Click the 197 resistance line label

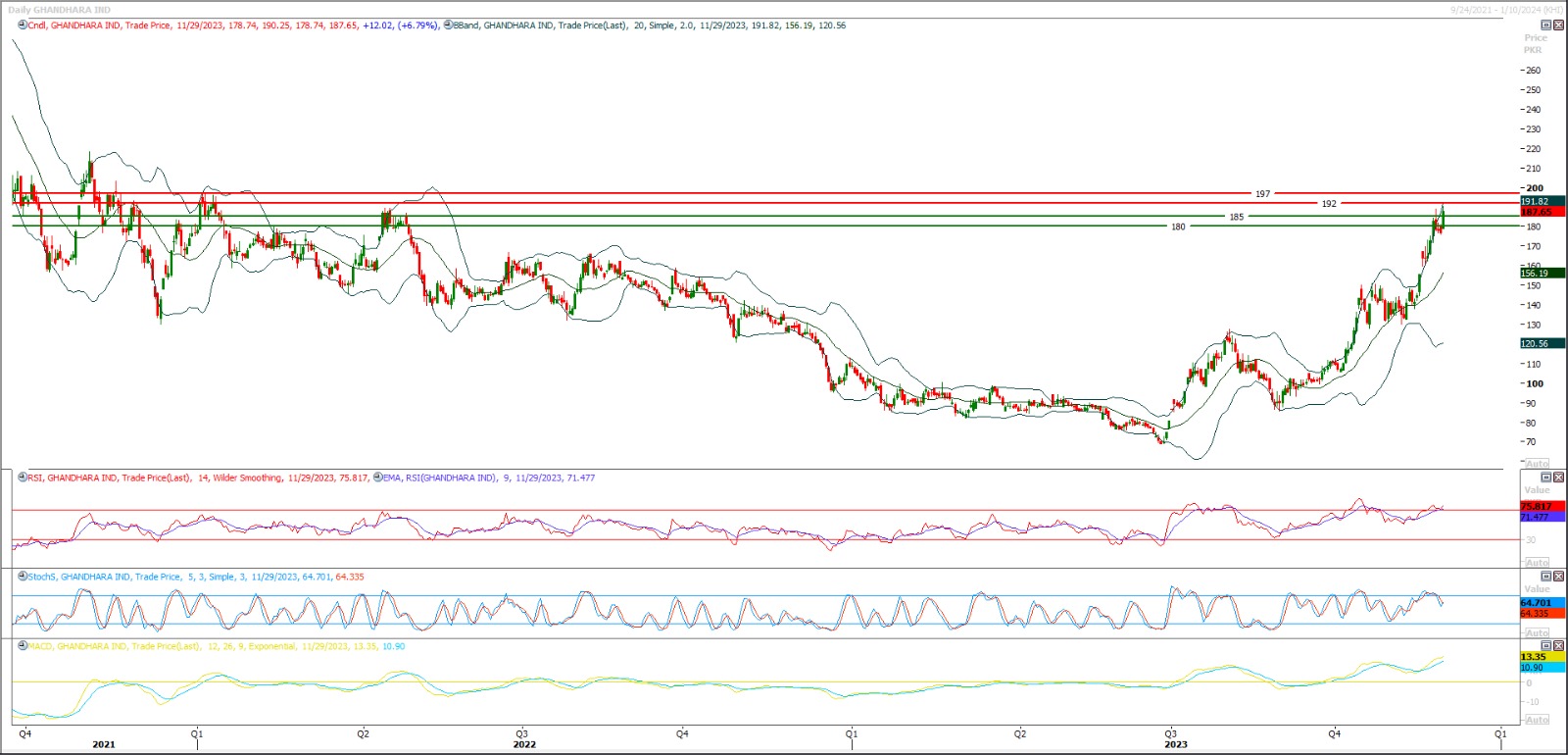(1262, 194)
